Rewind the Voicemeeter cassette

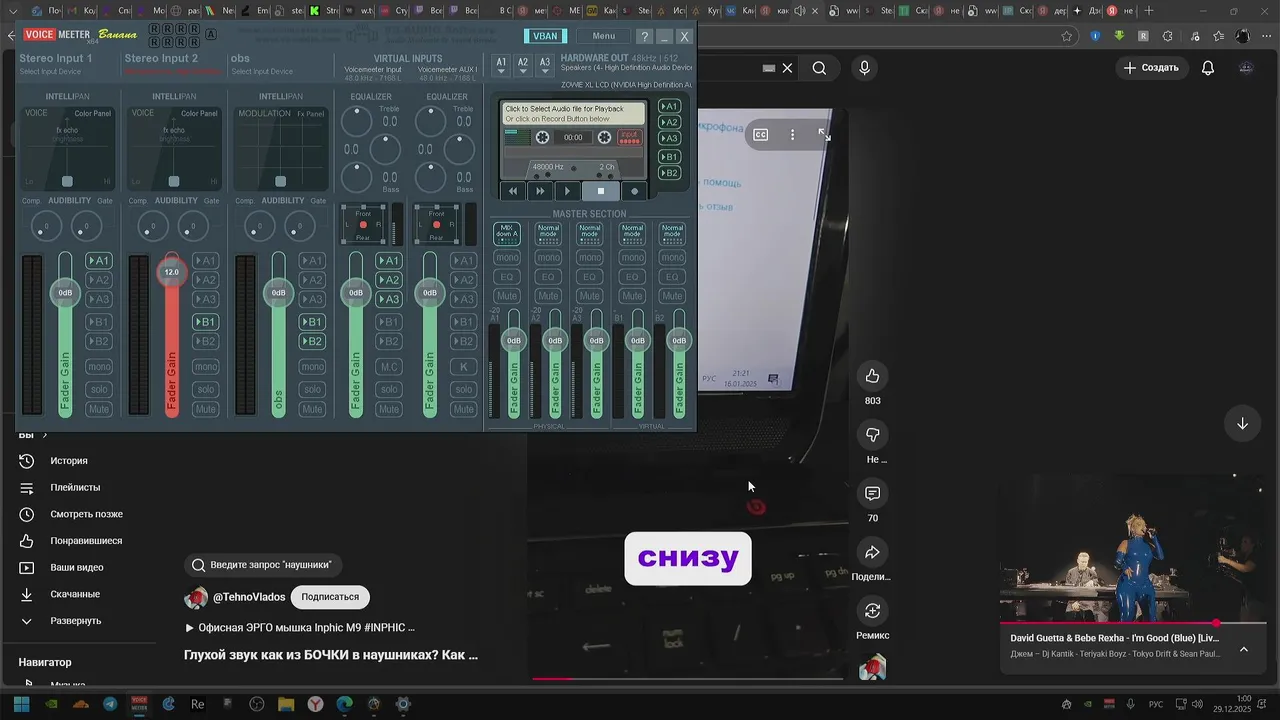pyautogui.click(x=513, y=191)
